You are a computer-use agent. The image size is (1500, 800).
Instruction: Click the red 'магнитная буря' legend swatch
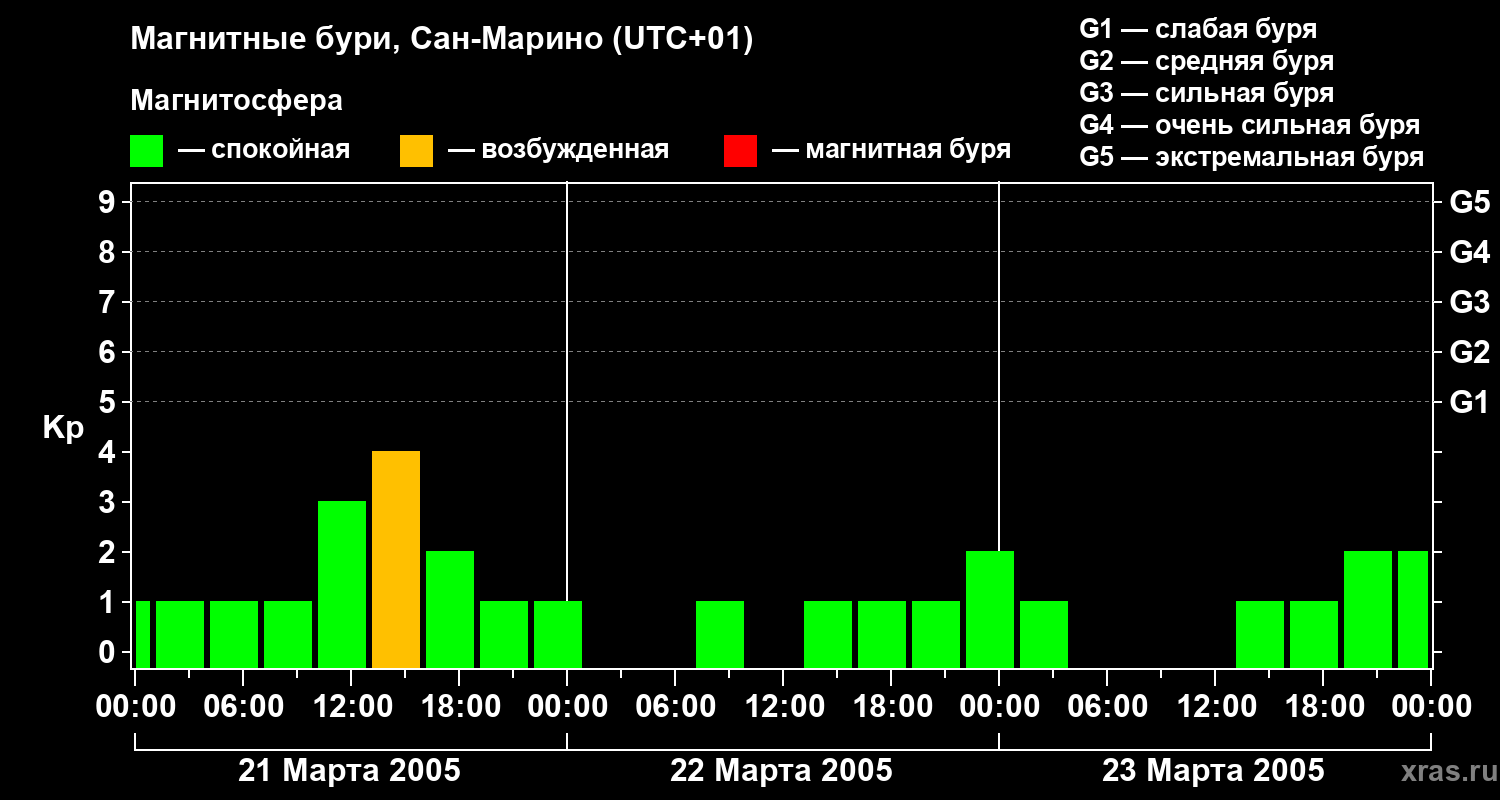(740, 151)
